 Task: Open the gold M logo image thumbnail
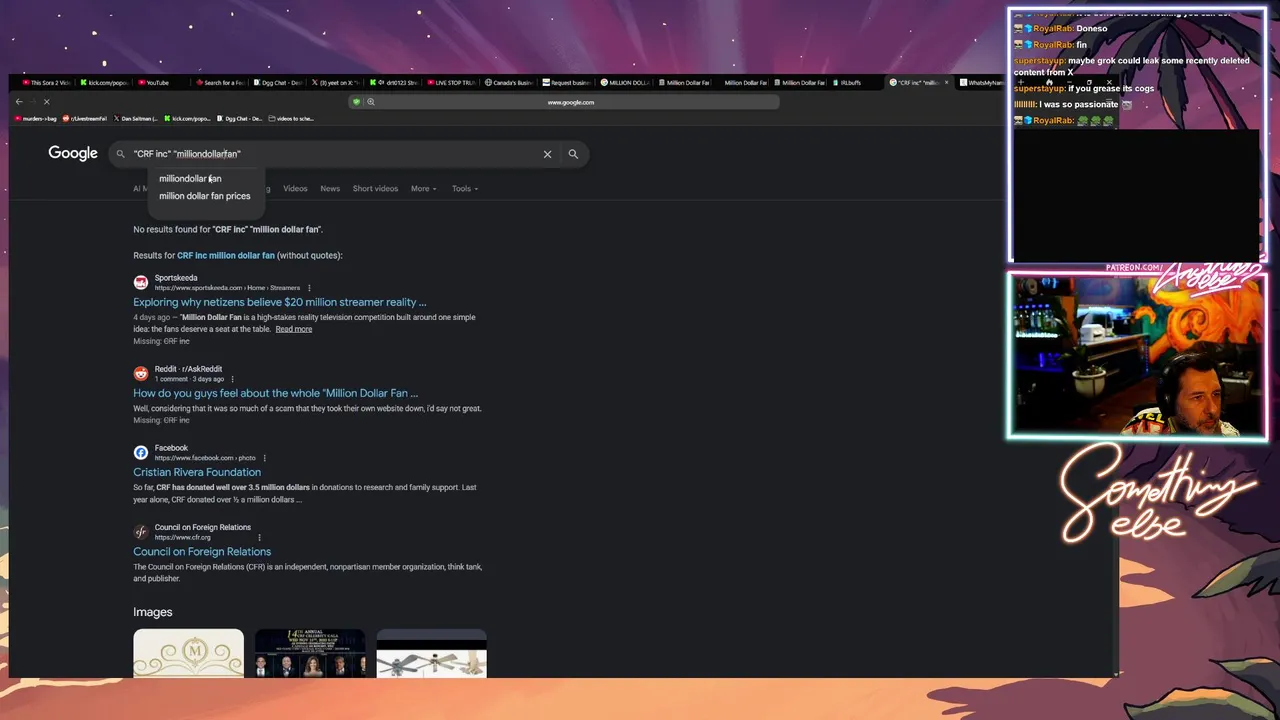click(x=189, y=653)
